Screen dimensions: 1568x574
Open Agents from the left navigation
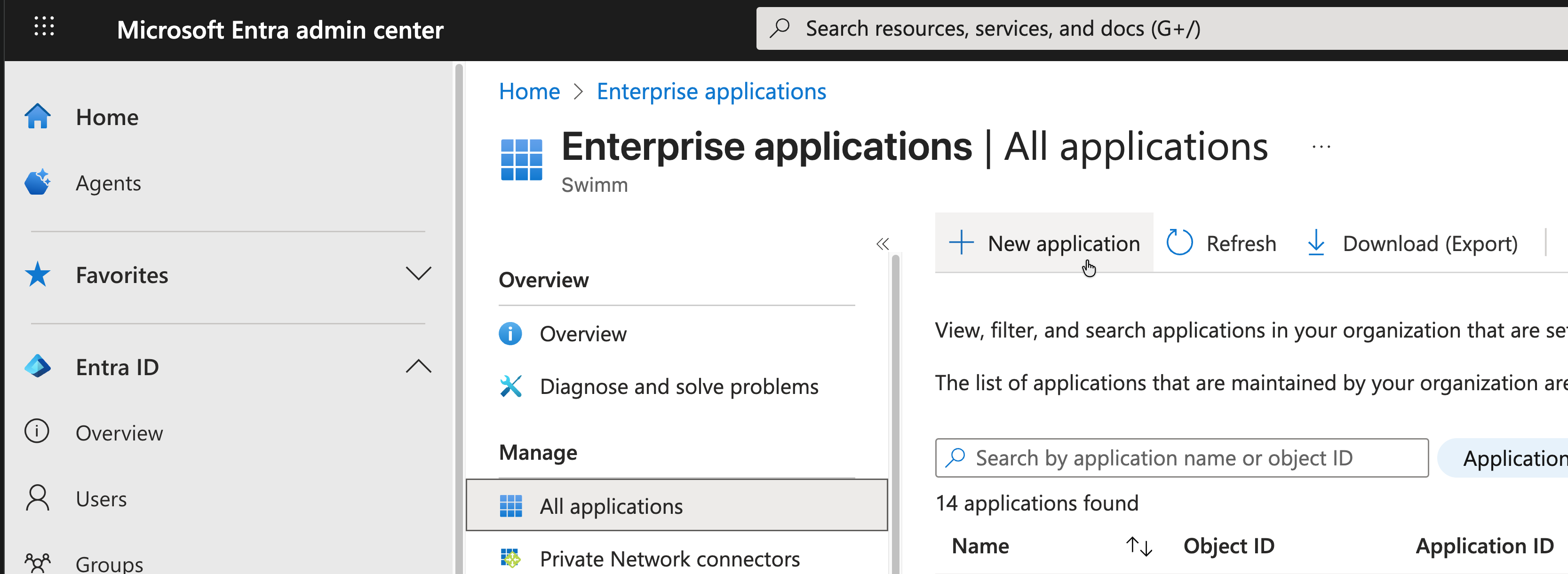coord(108,183)
